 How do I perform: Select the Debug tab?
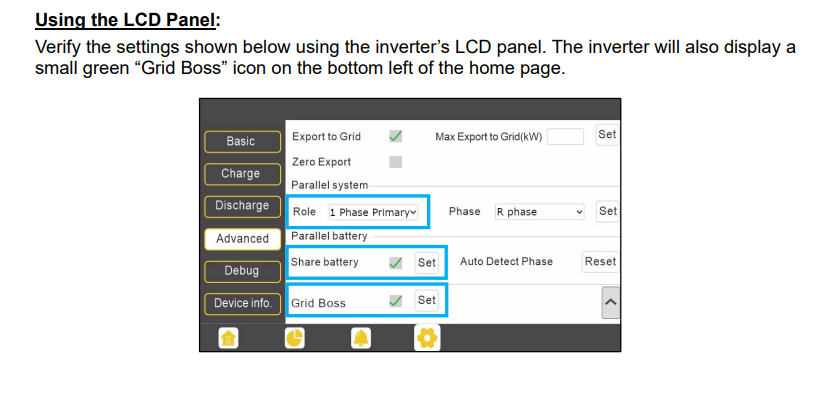(x=241, y=271)
